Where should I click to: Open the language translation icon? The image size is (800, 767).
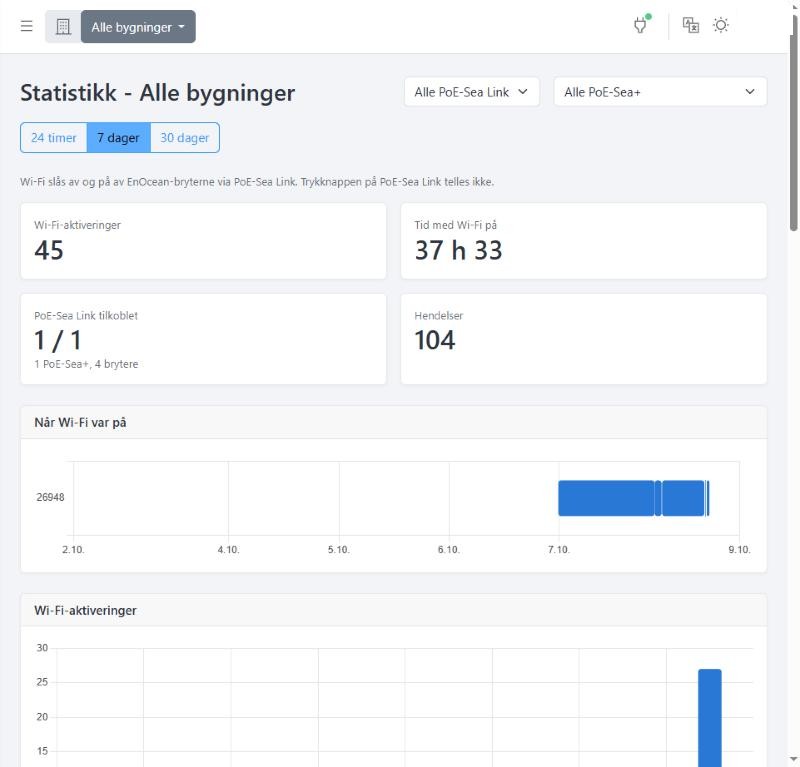pyautogui.click(x=690, y=24)
